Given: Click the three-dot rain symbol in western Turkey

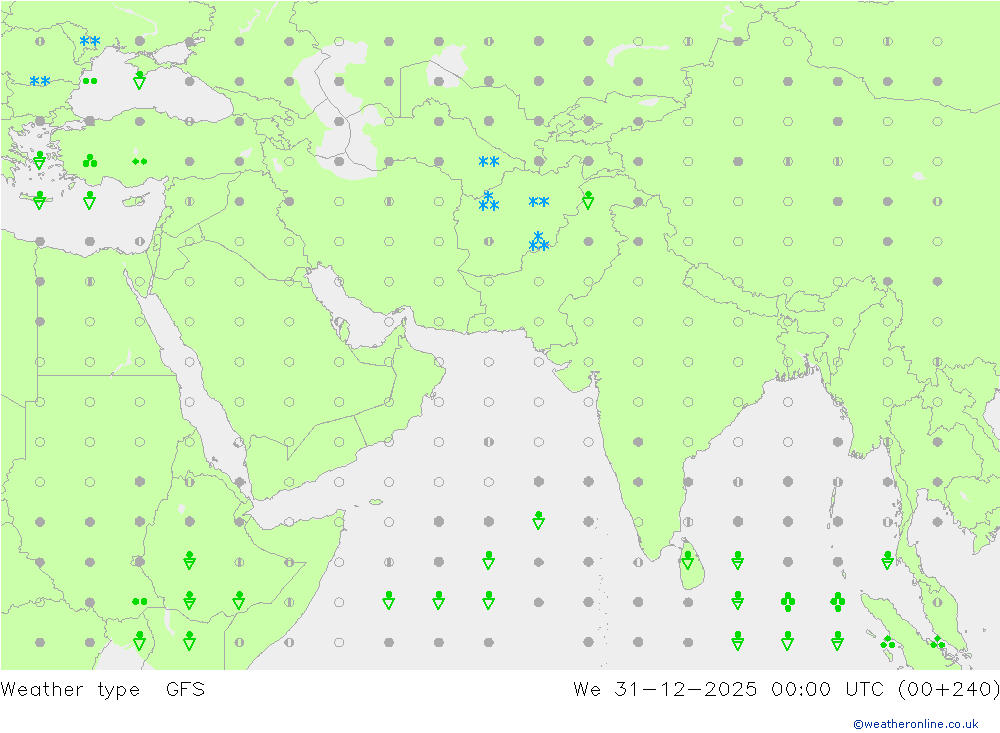Looking at the screenshot, I should click(x=90, y=161).
